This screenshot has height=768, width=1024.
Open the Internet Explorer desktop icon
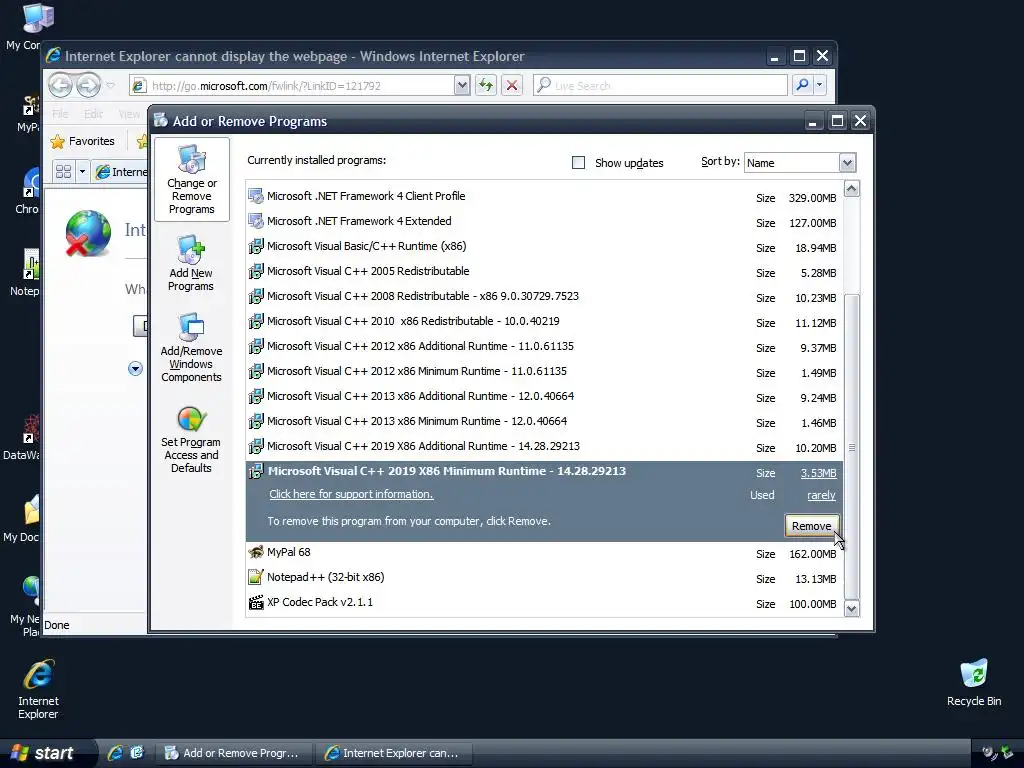point(38,690)
